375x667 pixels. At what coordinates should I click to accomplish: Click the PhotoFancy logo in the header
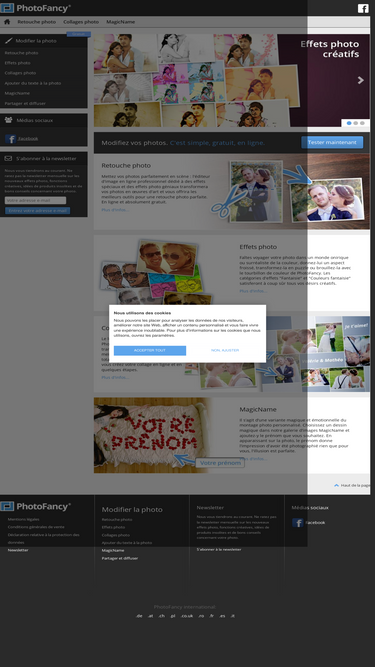coord(35,8)
